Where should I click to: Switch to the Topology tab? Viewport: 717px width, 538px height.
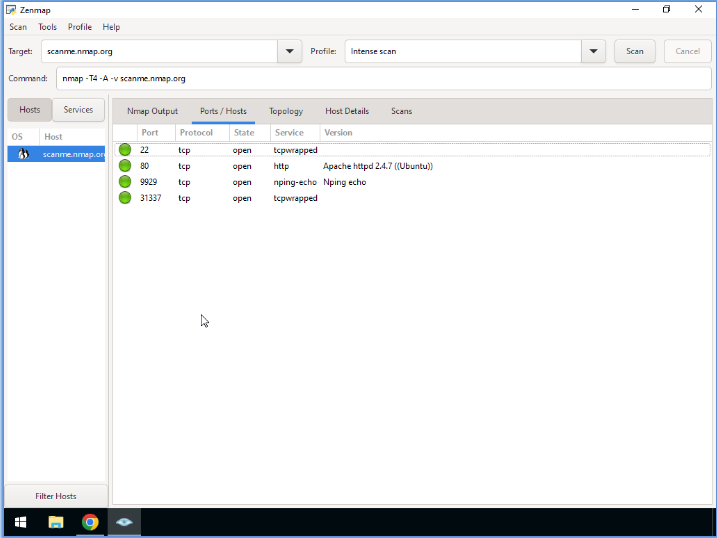[286, 111]
